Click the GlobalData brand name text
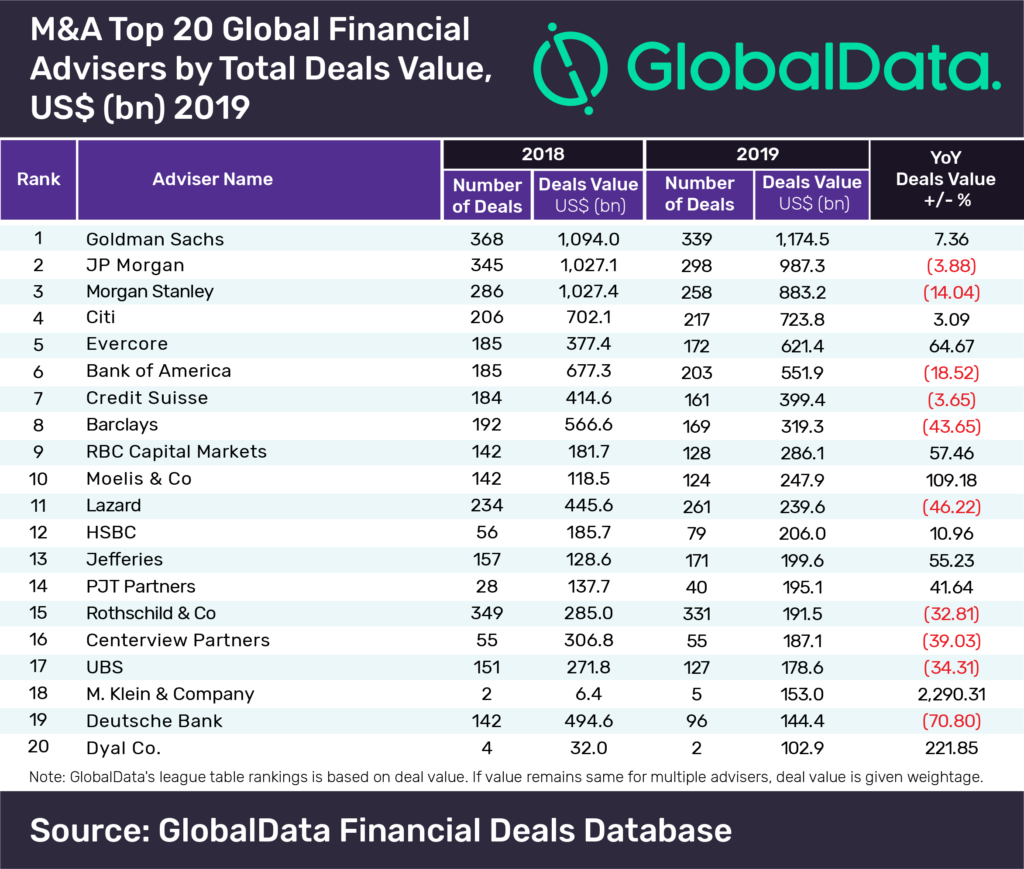 pyautogui.click(x=814, y=67)
